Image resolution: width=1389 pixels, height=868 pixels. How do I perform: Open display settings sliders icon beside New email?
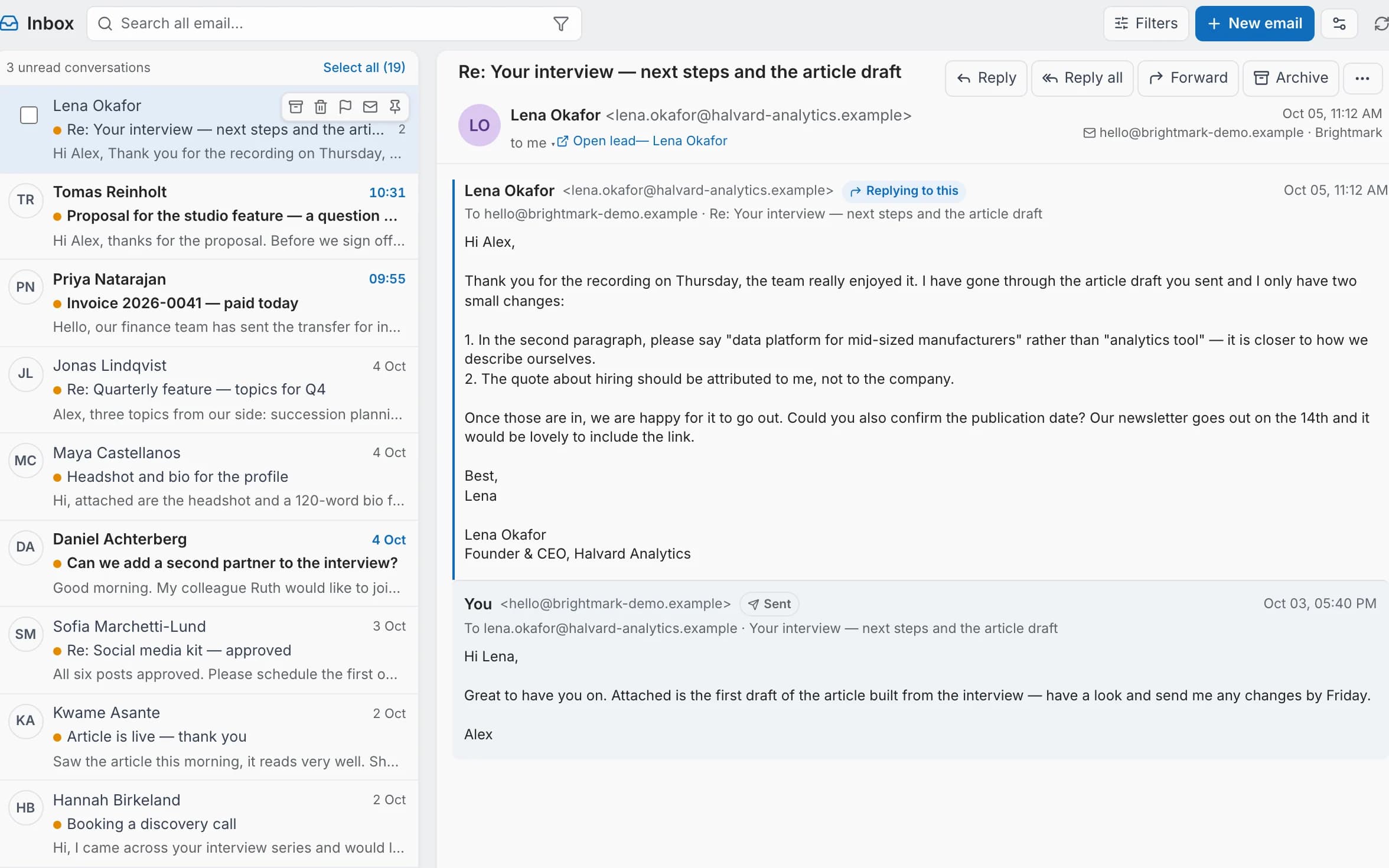[1339, 24]
